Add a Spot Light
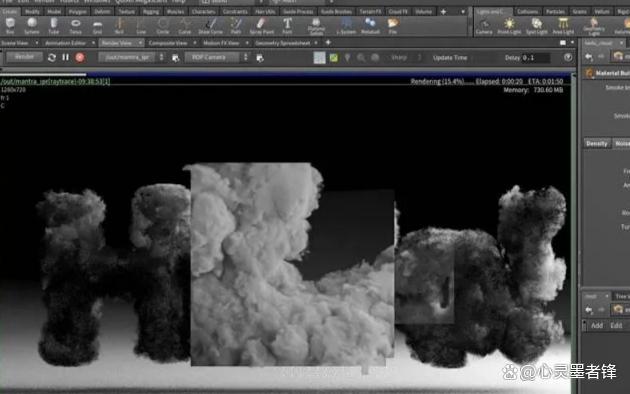This screenshot has width=630, height=394. coord(536,26)
